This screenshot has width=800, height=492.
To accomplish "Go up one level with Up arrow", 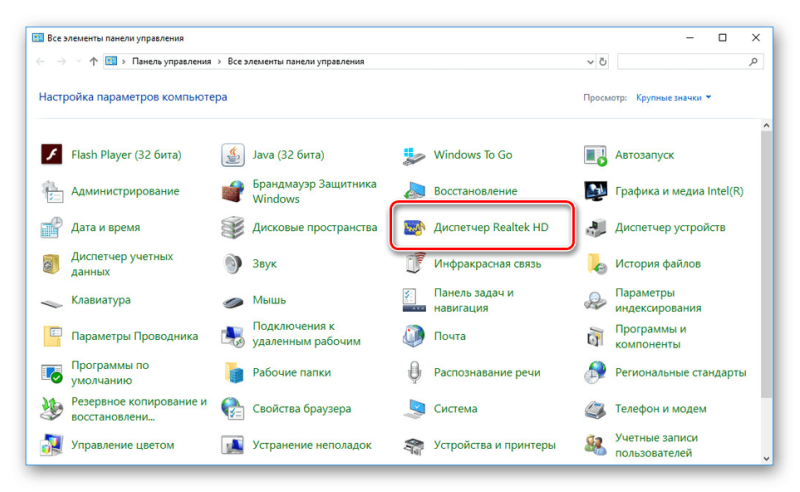I will pos(93,62).
